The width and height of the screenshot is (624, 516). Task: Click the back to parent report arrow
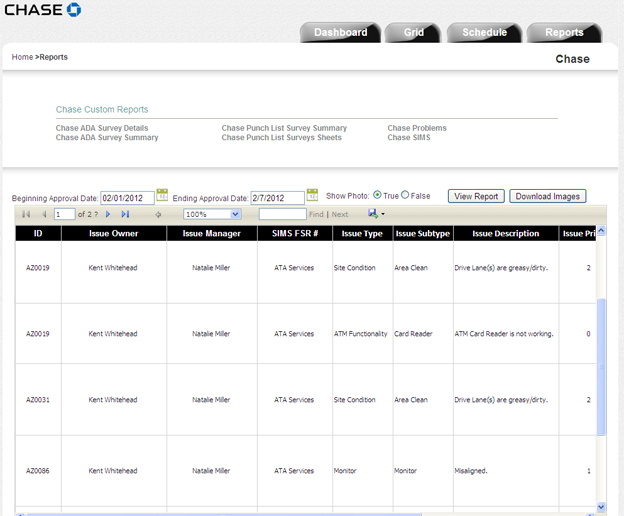[158, 215]
